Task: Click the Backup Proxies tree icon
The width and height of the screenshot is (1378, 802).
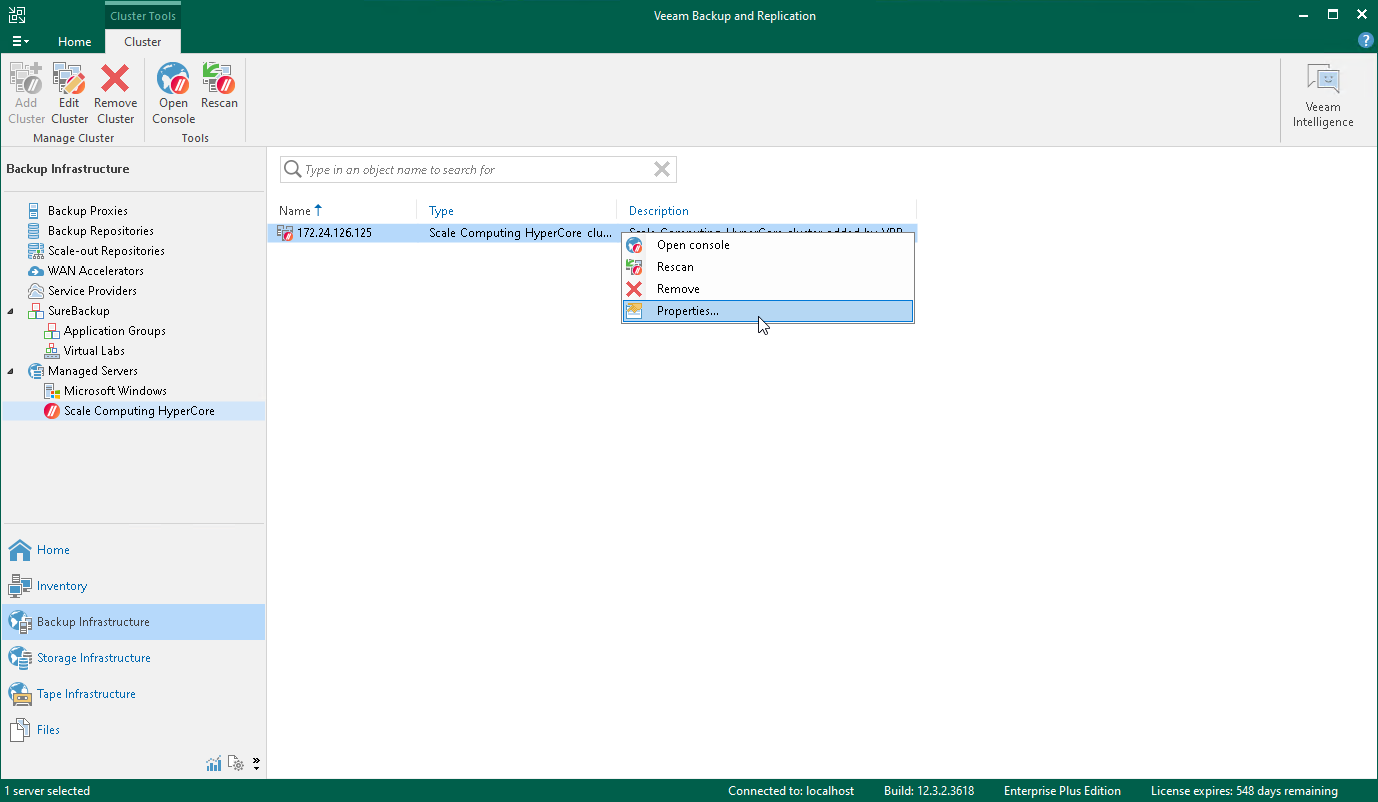Action: click(34, 211)
